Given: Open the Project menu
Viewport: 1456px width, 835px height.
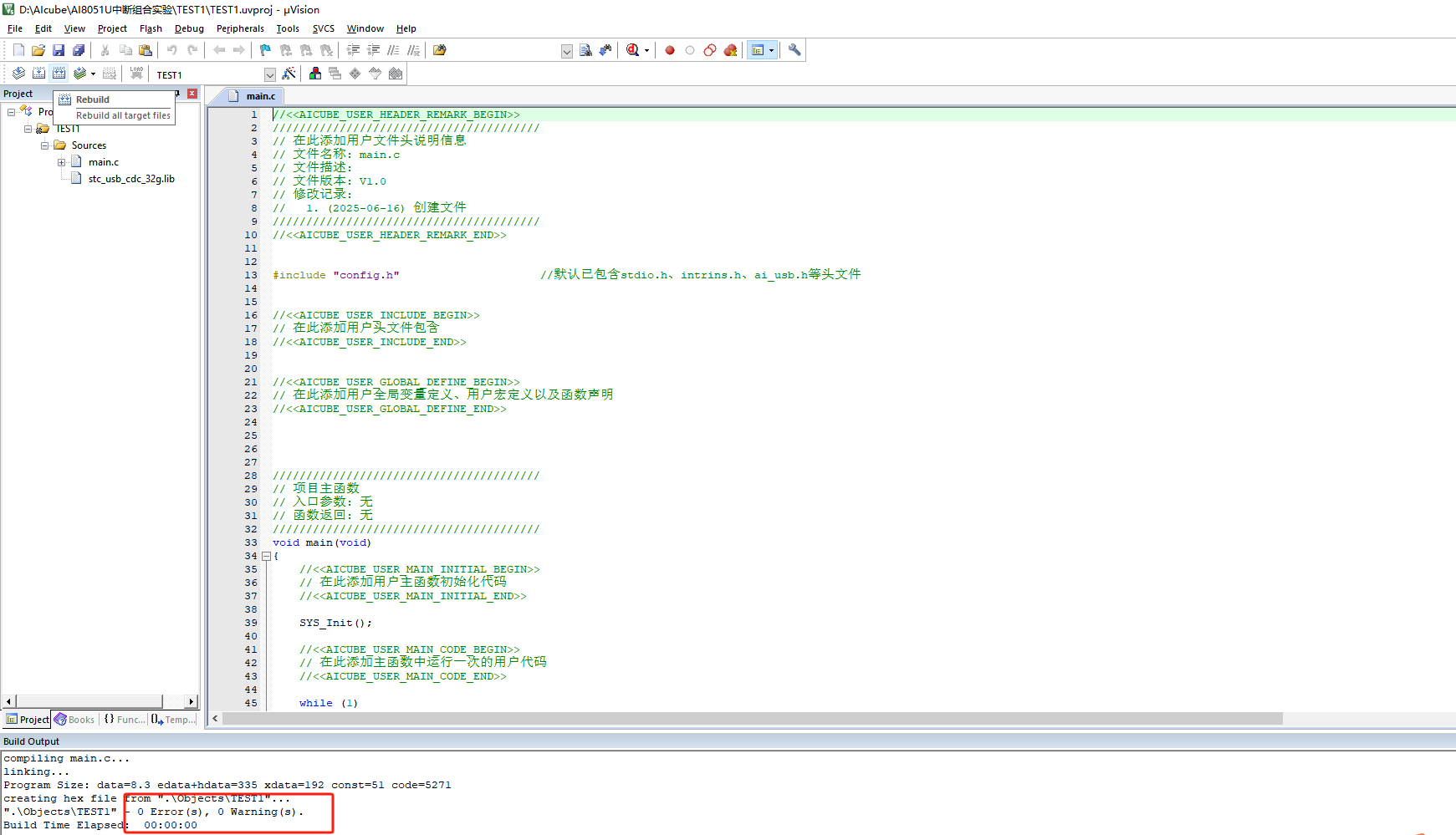Looking at the screenshot, I should coord(112,28).
